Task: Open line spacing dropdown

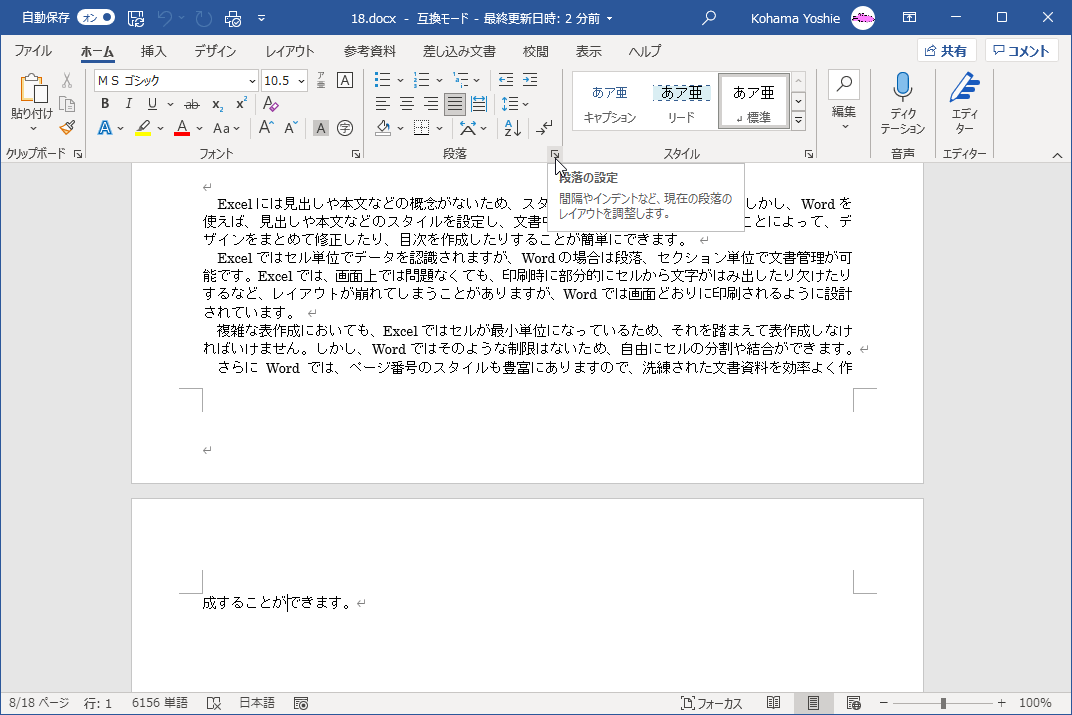Action: tap(525, 104)
